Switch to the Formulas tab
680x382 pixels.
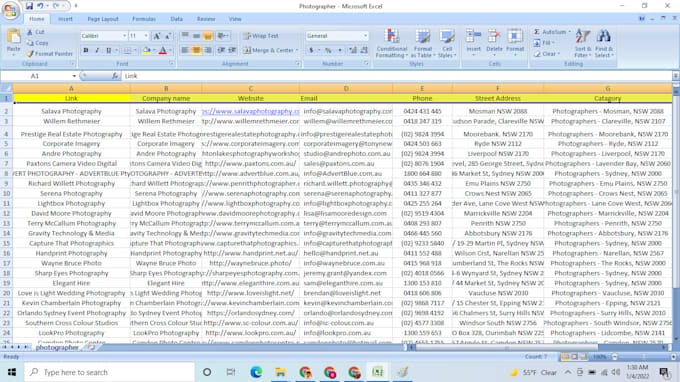tap(144, 19)
